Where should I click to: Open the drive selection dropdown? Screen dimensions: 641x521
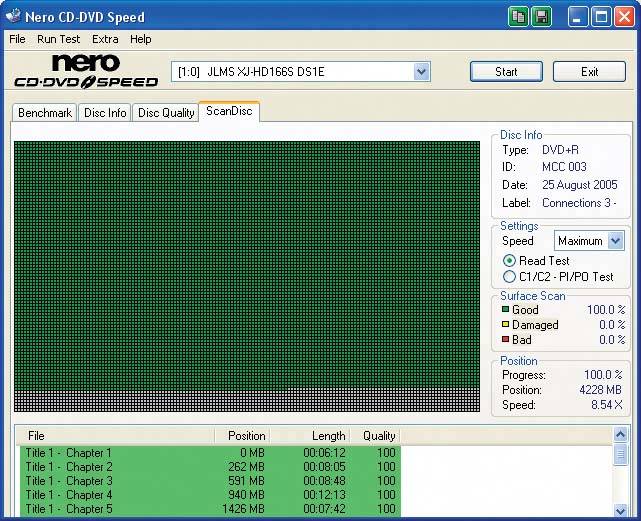click(x=421, y=72)
